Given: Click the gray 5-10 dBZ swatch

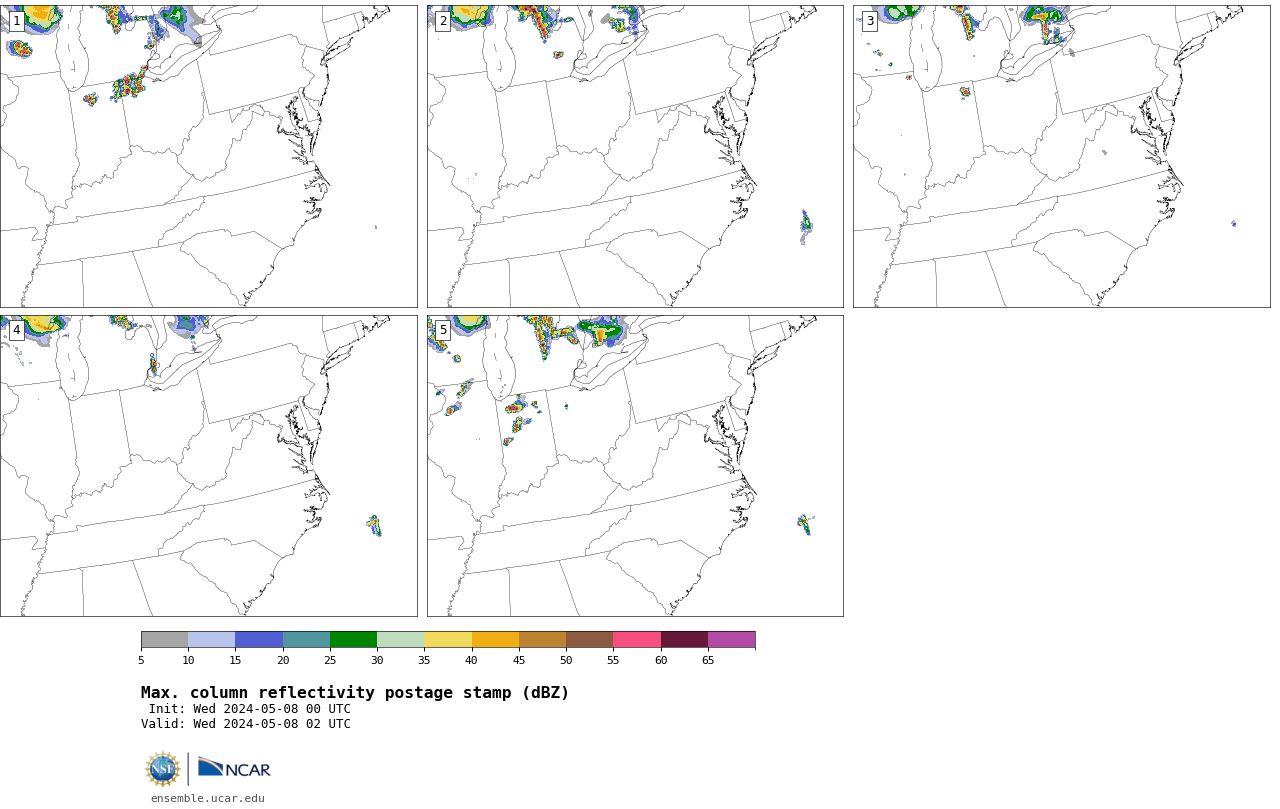Looking at the screenshot, I should [x=164, y=640].
